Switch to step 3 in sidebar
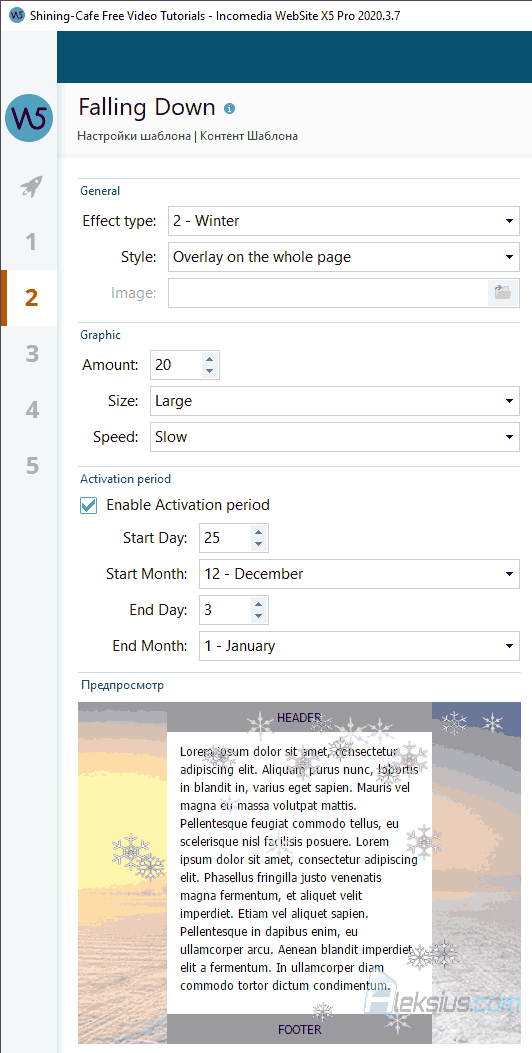The width and height of the screenshot is (532, 1053). point(30,354)
